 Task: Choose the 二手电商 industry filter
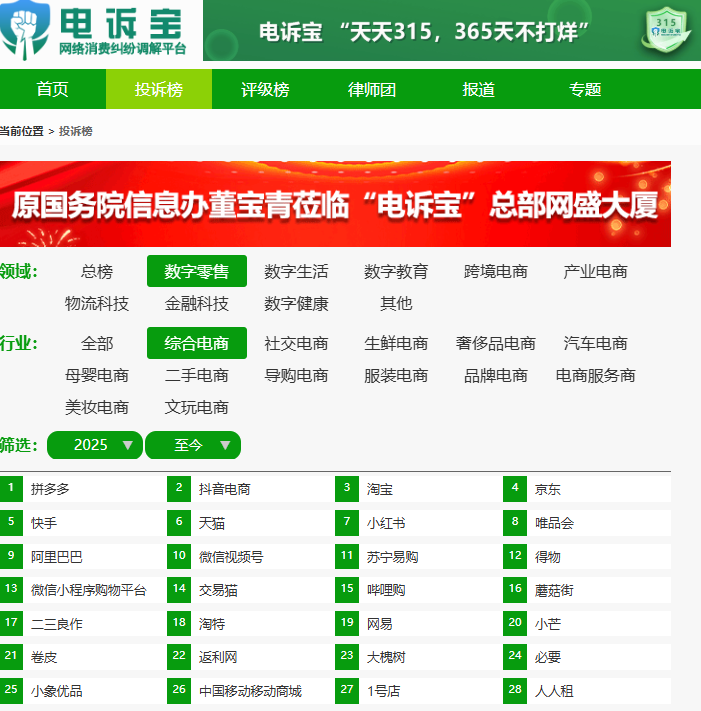pyautogui.click(x=197, y=375)
